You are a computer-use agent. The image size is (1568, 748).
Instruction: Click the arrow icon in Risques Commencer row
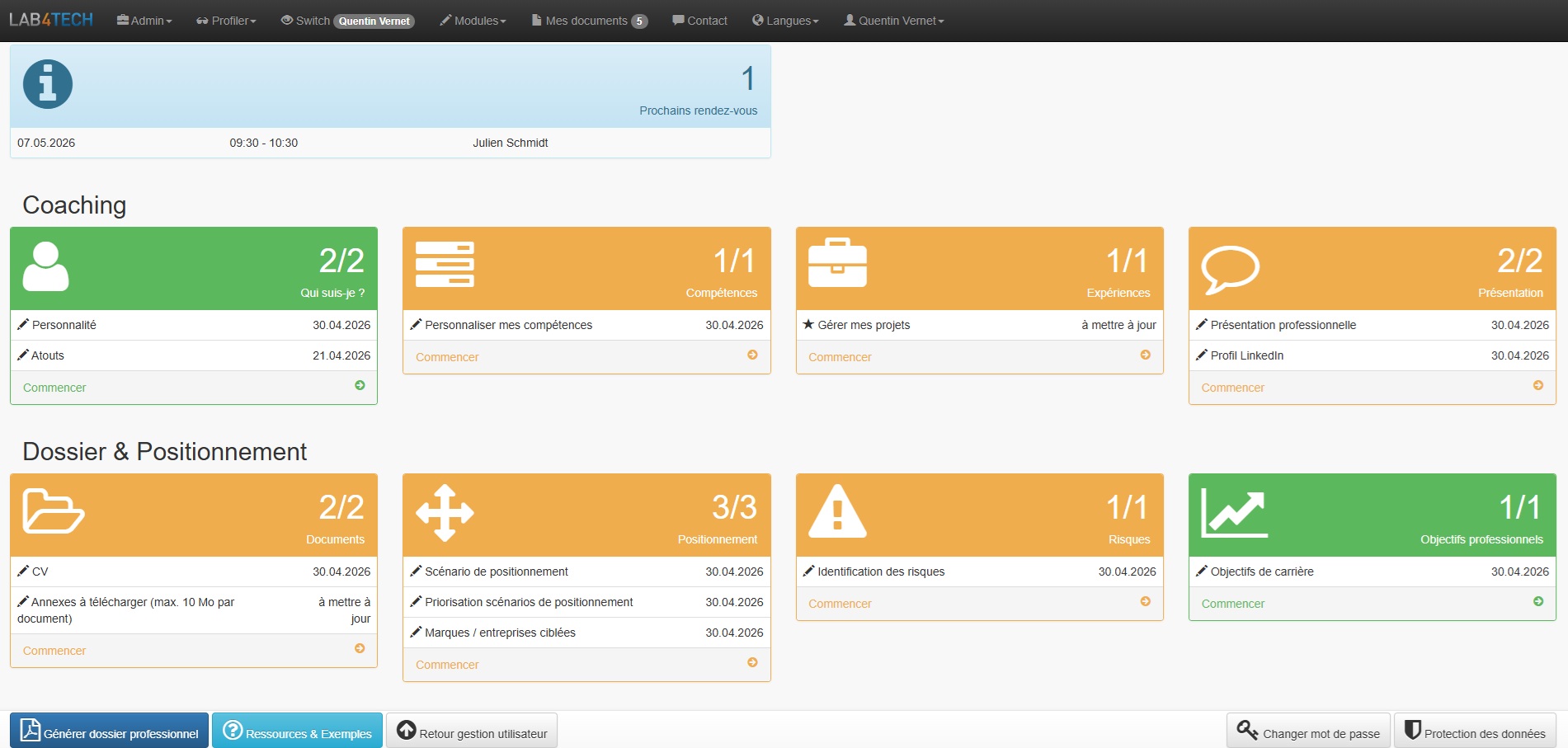[1146, 601]
